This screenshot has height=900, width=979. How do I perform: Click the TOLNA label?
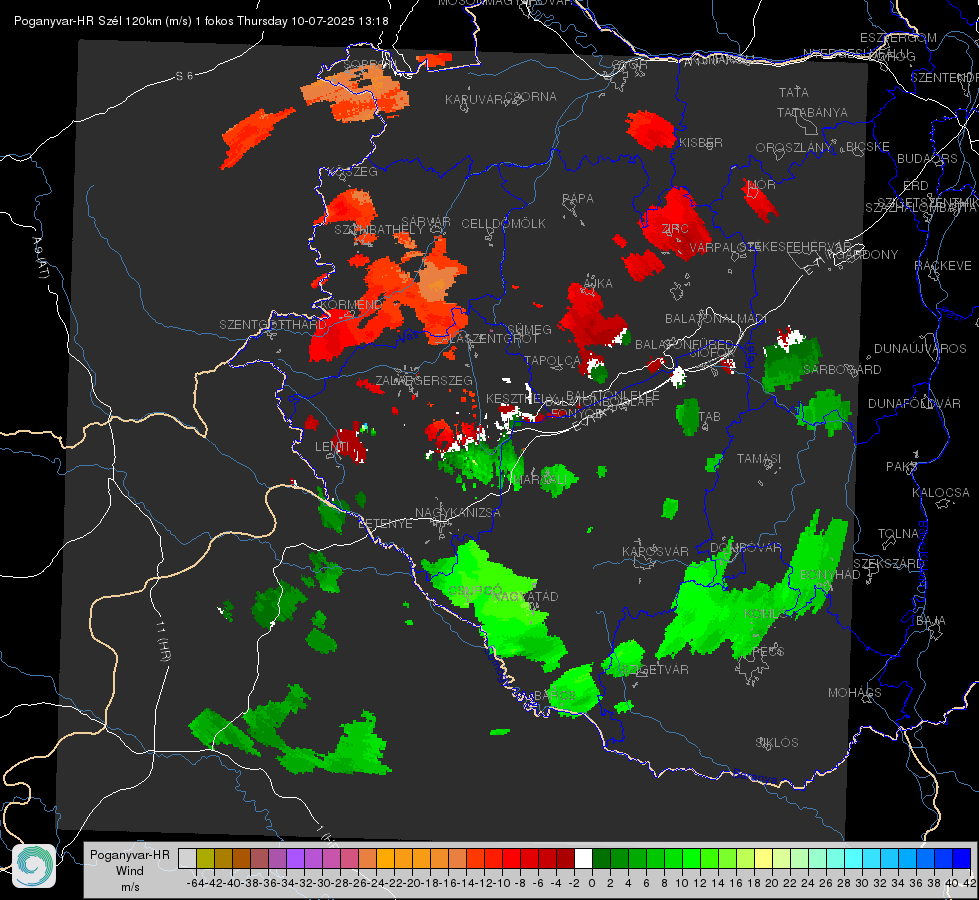click(x=898, y=534)
